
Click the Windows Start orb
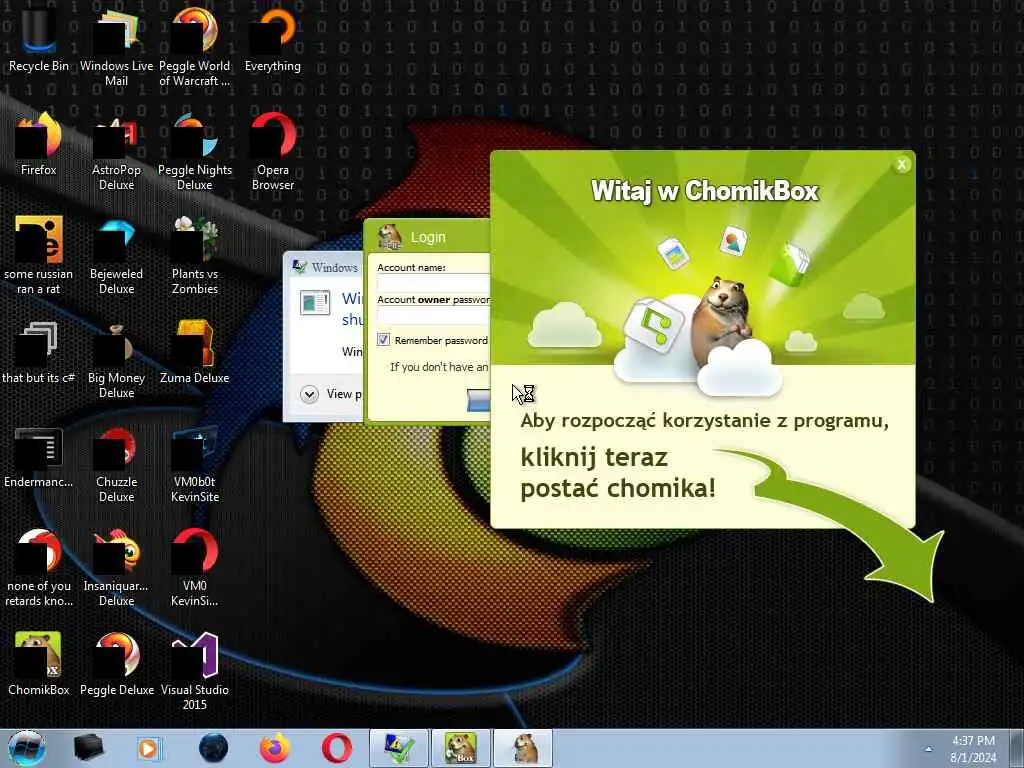click(x=26, y=748)
